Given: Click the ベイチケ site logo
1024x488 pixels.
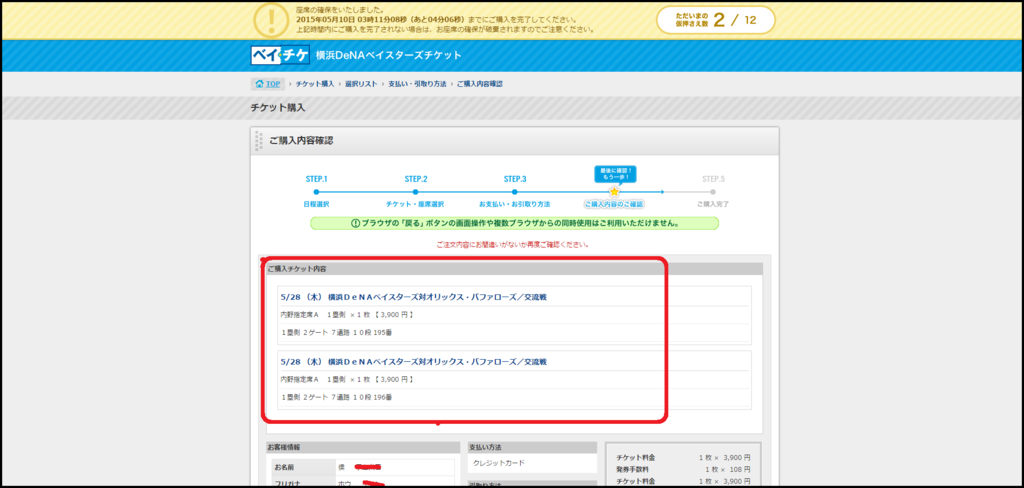Looking at the screenshot, I should coord(280,55).
